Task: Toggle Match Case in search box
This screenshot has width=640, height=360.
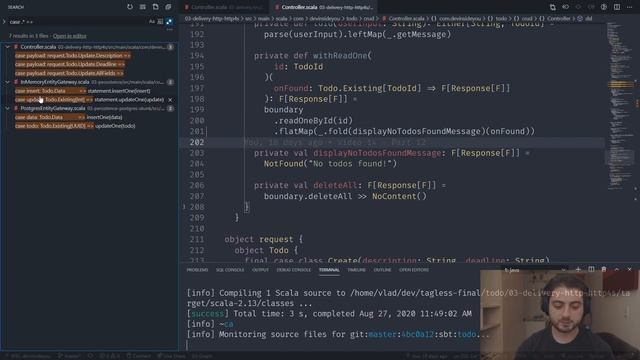Action: 152,22
